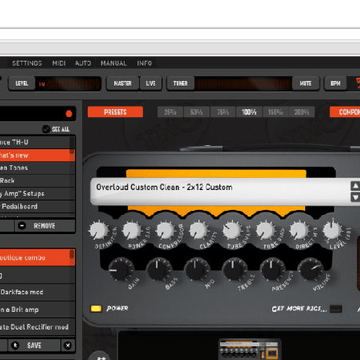Click the TUBE BIAS knob
Viewport: 360px width, 360px height.
266,231
